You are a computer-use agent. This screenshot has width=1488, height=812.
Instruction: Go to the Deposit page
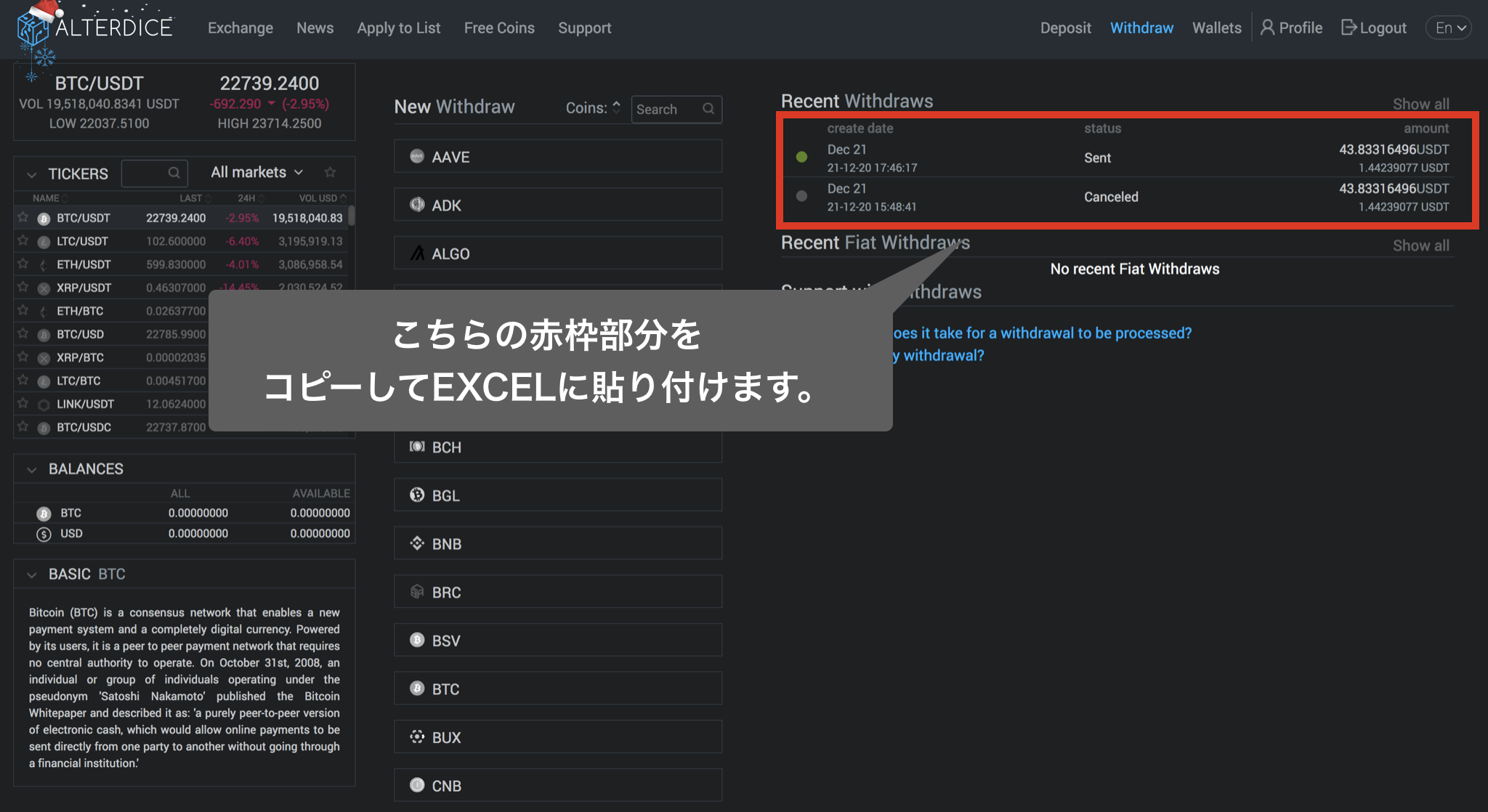pos(1065,28)
